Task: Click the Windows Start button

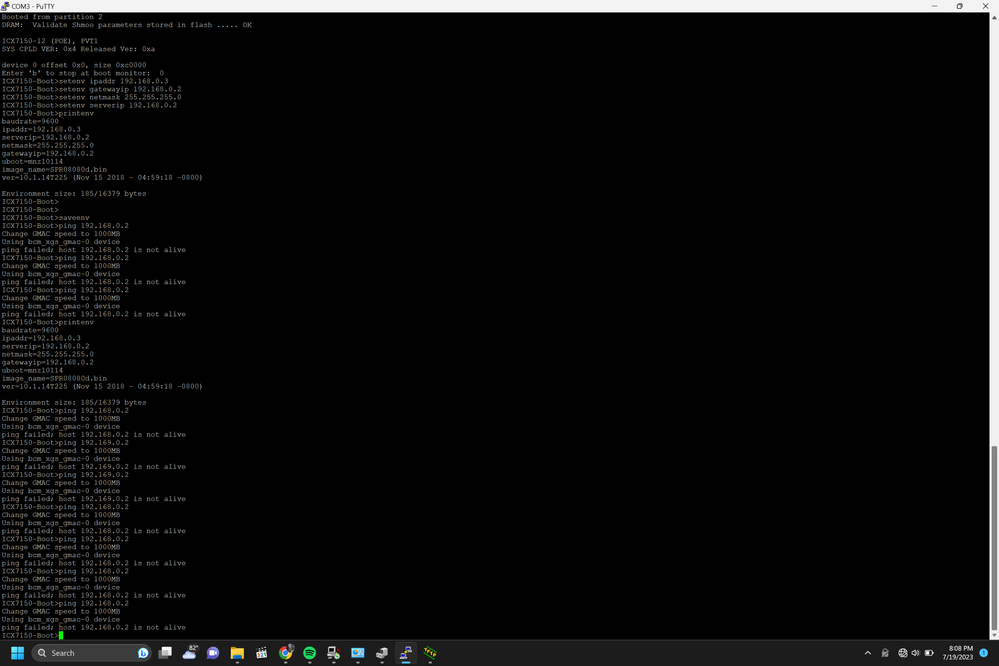Action: 15,653
